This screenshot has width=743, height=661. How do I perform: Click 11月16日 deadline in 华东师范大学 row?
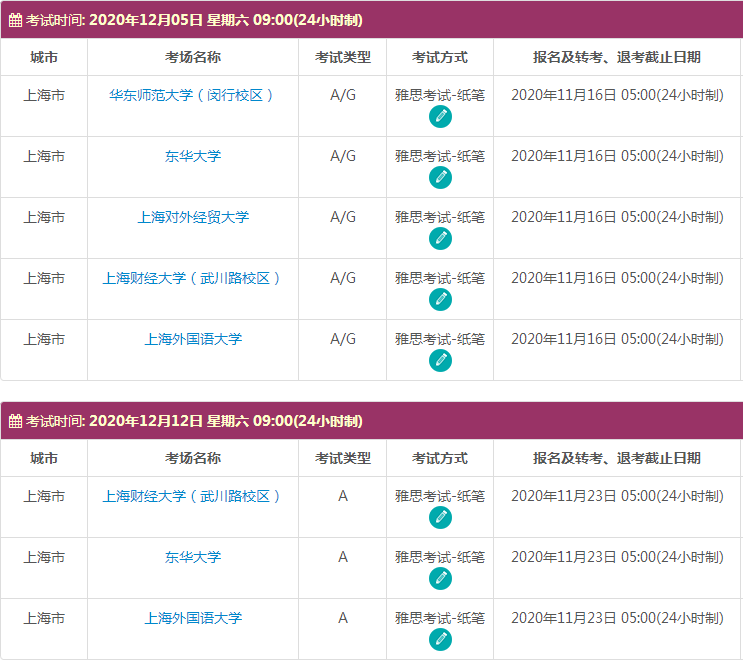click(617, 95)
